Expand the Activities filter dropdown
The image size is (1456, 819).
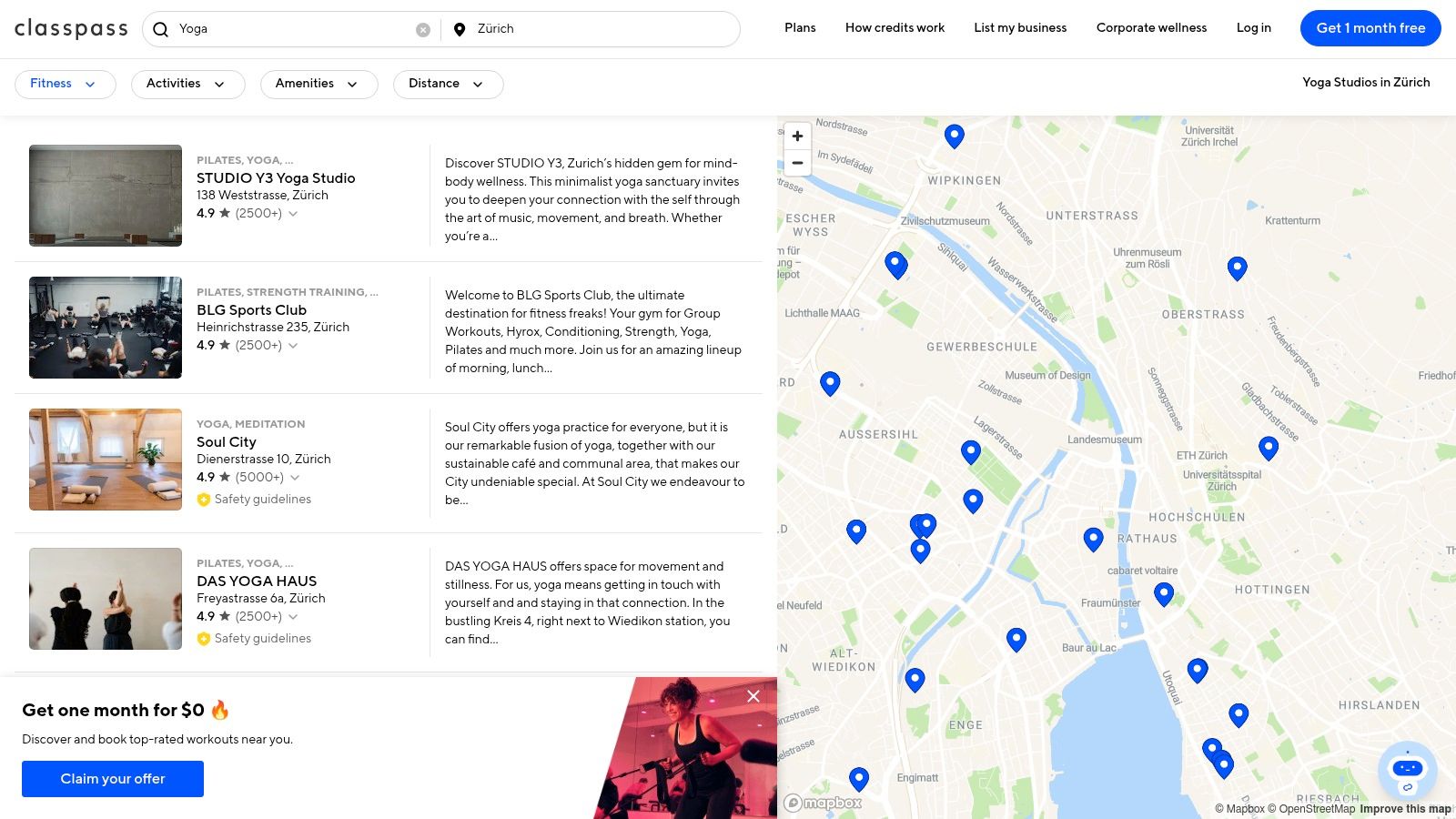[187, 84]
